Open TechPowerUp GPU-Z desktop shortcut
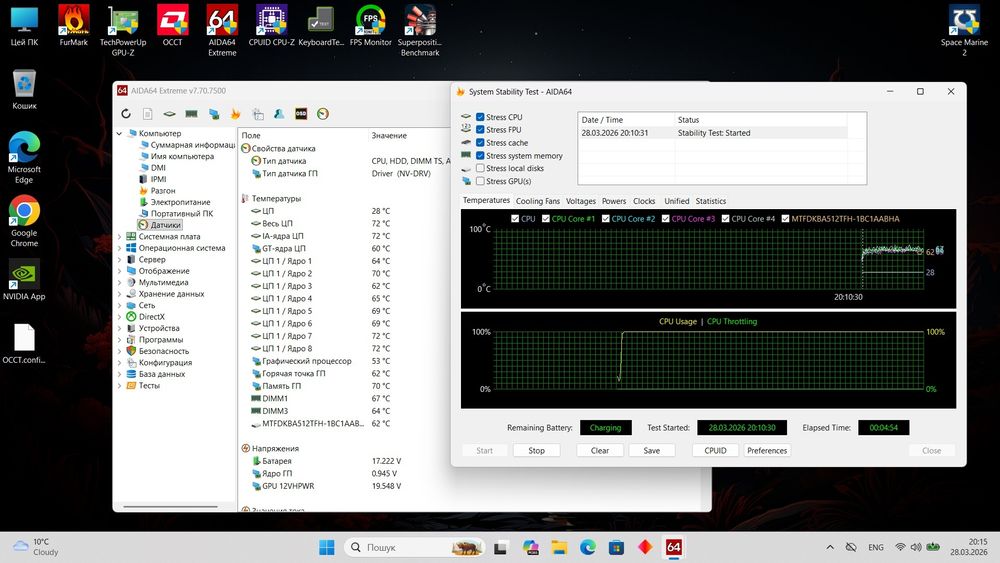1000x563 pixels. coord(122,30)
